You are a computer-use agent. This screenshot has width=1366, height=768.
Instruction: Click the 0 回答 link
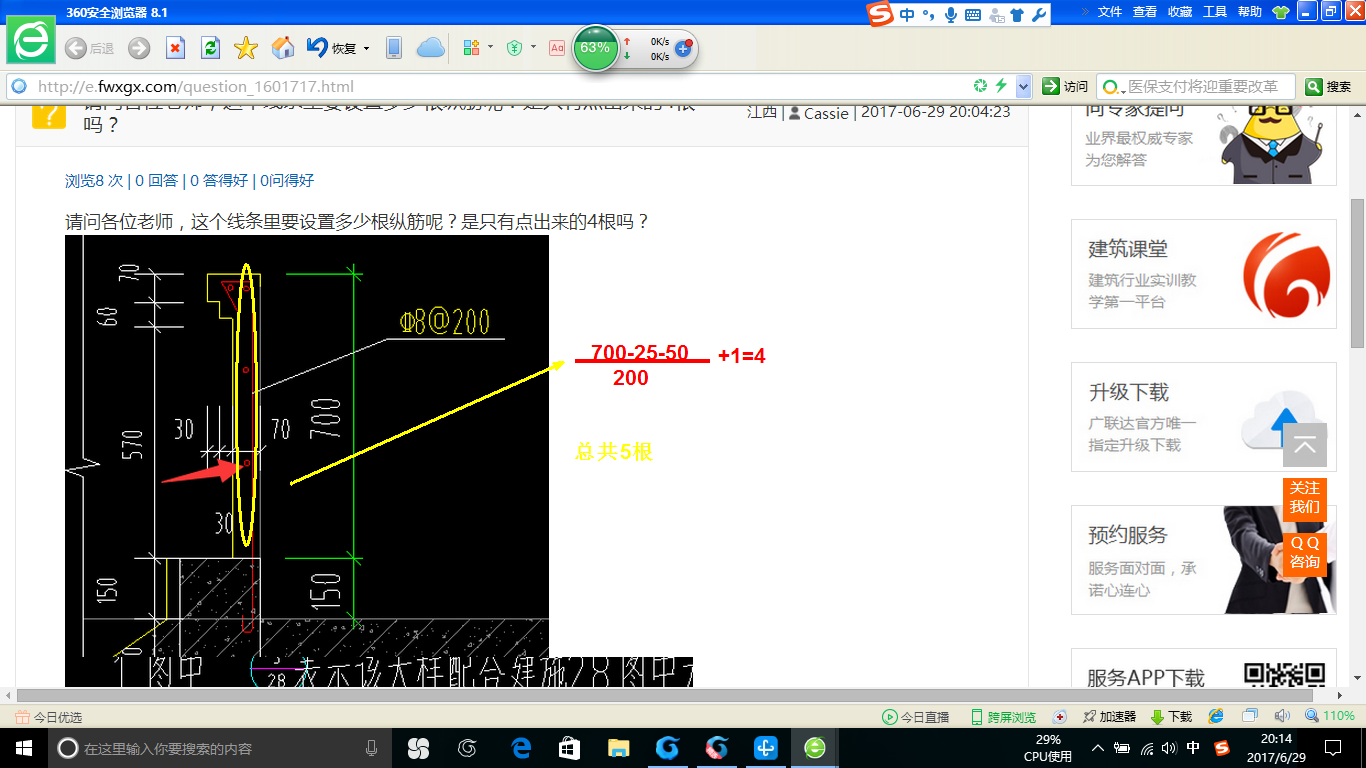pos(156,180)
